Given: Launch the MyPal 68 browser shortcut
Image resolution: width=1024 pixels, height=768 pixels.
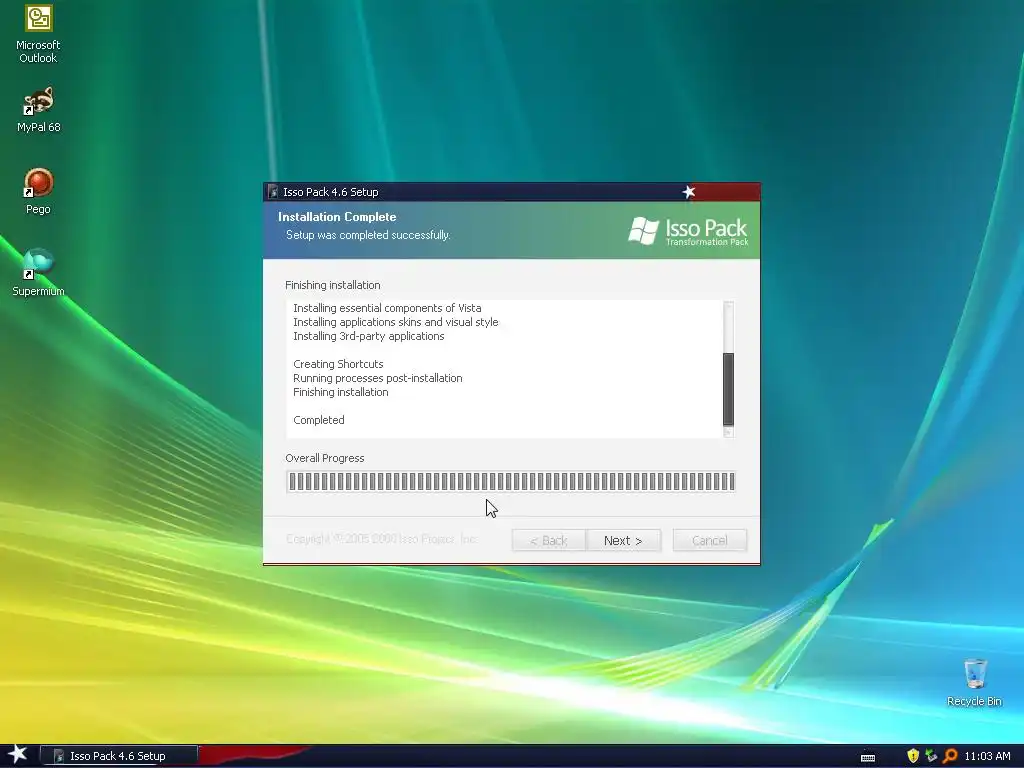Looking at the screenshot, I should (x=38, y=110).
